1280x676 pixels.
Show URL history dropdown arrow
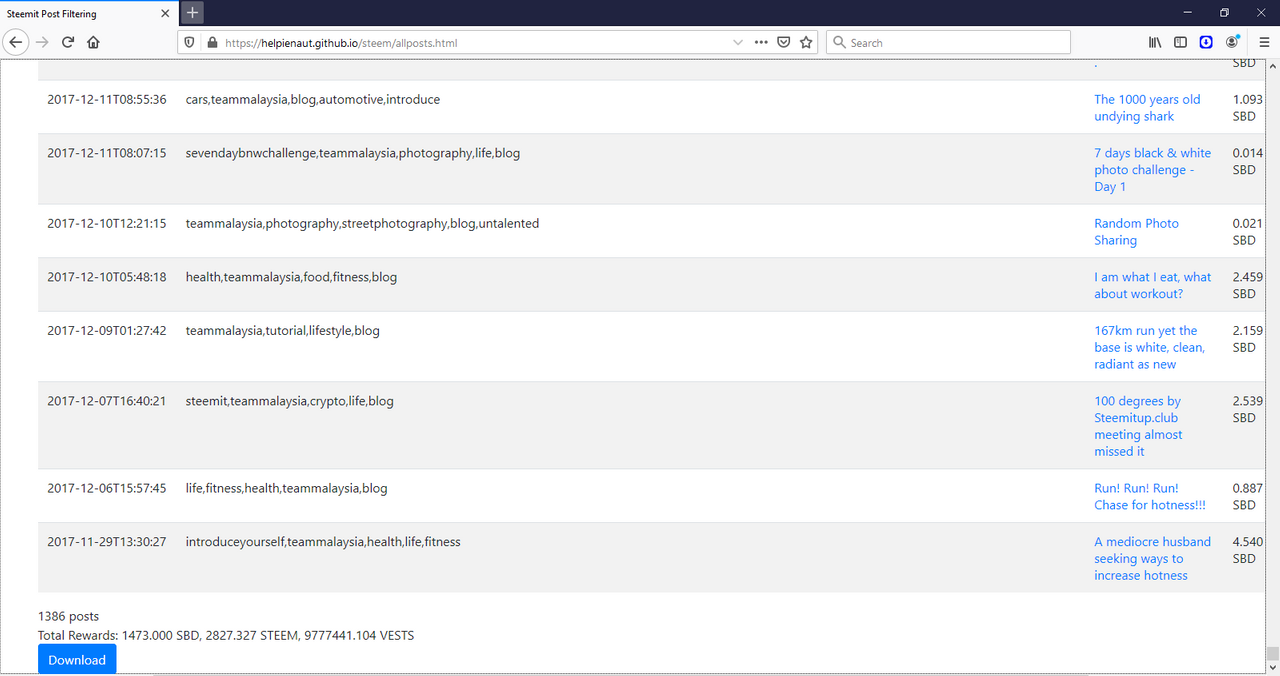(x=738, y=43)
